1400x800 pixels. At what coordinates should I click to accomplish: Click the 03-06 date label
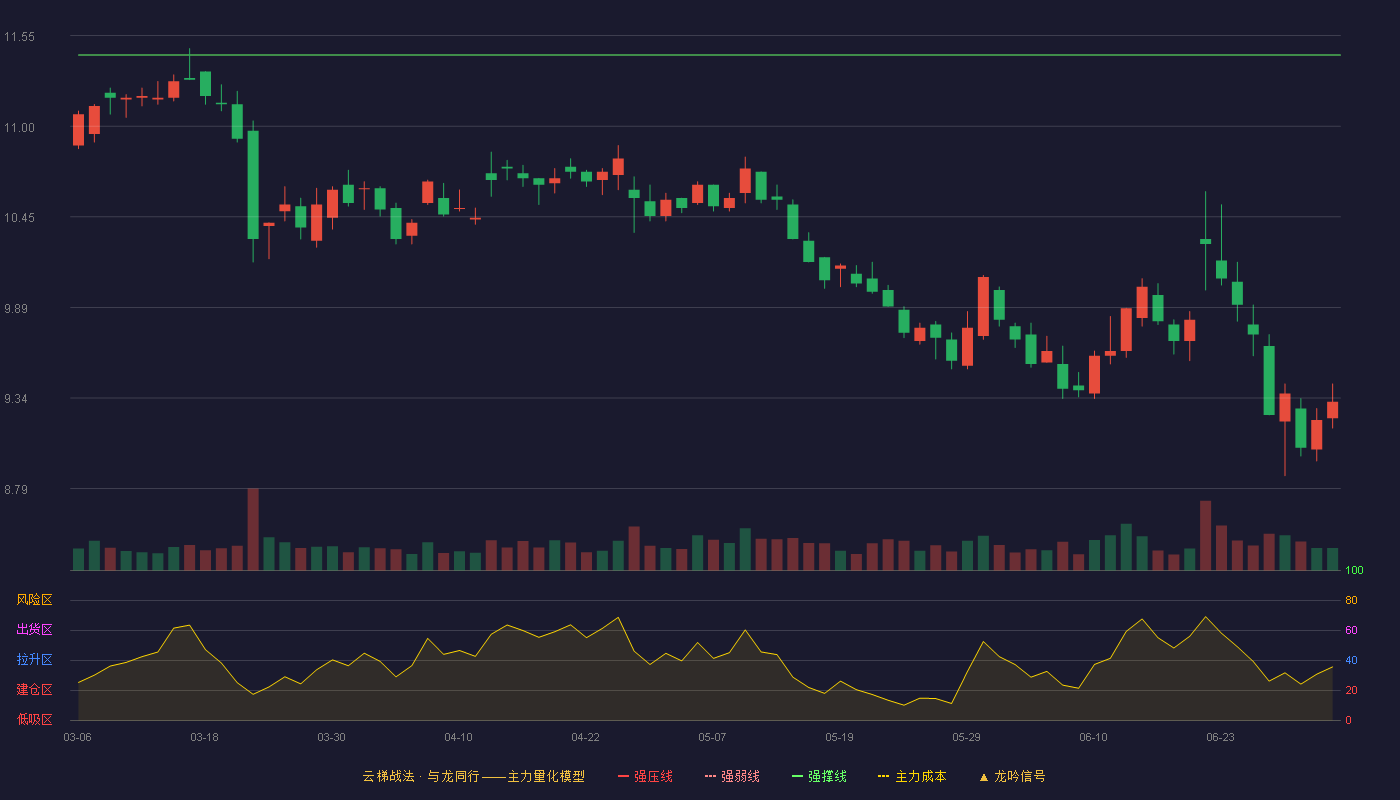77,737
